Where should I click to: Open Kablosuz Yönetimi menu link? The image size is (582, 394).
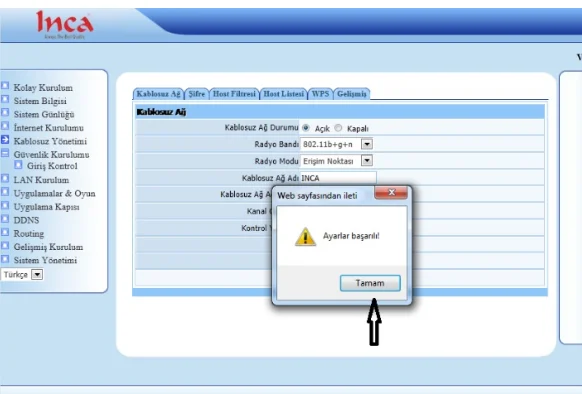click(50, 141)
